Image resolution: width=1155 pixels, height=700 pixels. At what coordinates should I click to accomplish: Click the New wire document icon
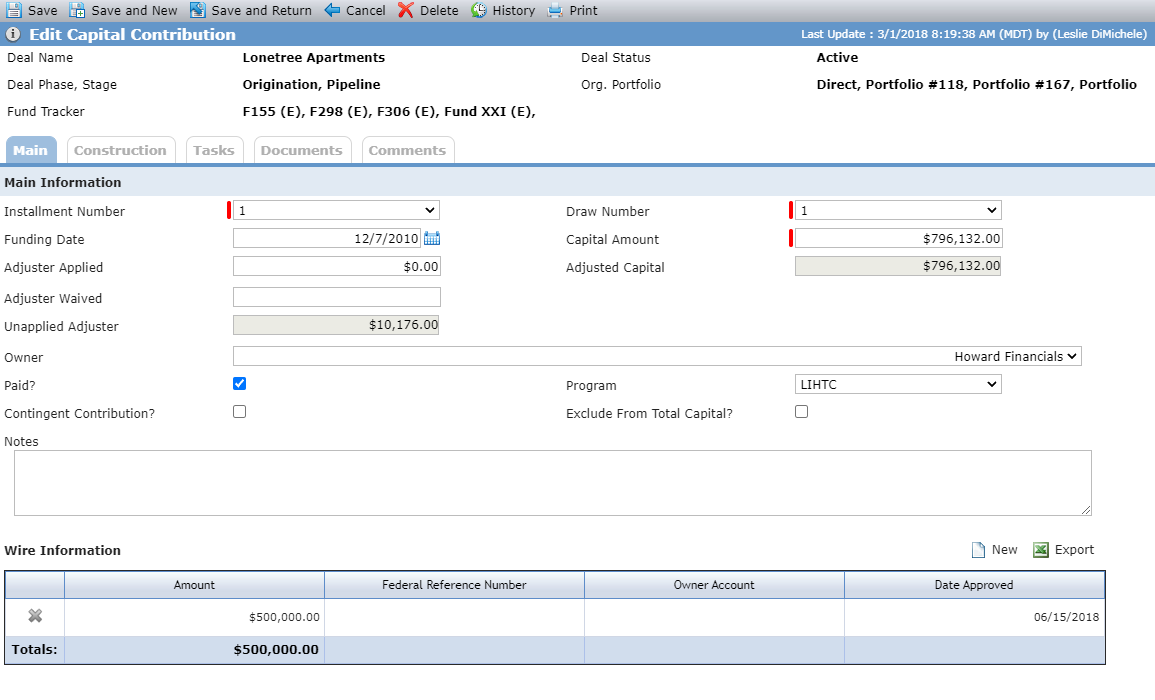978,550
